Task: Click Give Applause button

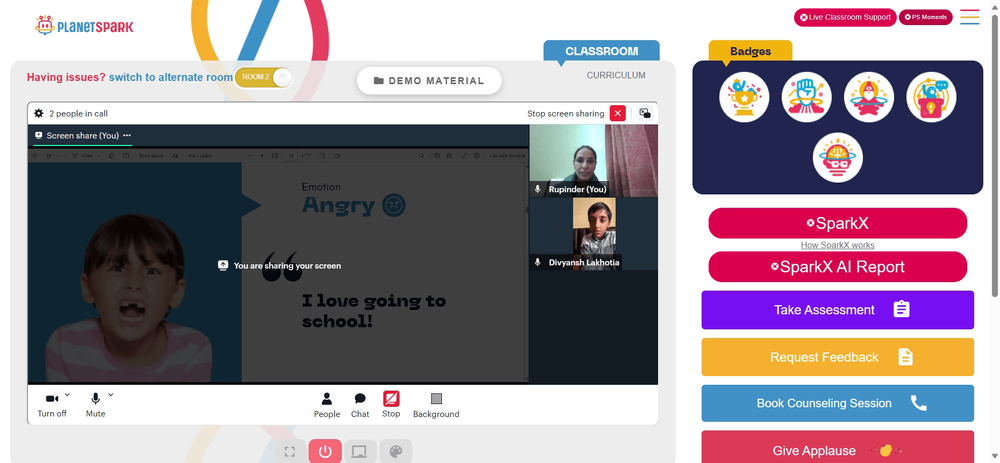Action: point(837,447)
